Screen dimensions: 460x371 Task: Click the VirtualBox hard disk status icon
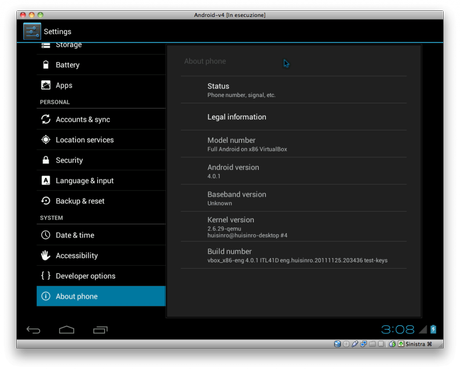click(x=337, y=344)
